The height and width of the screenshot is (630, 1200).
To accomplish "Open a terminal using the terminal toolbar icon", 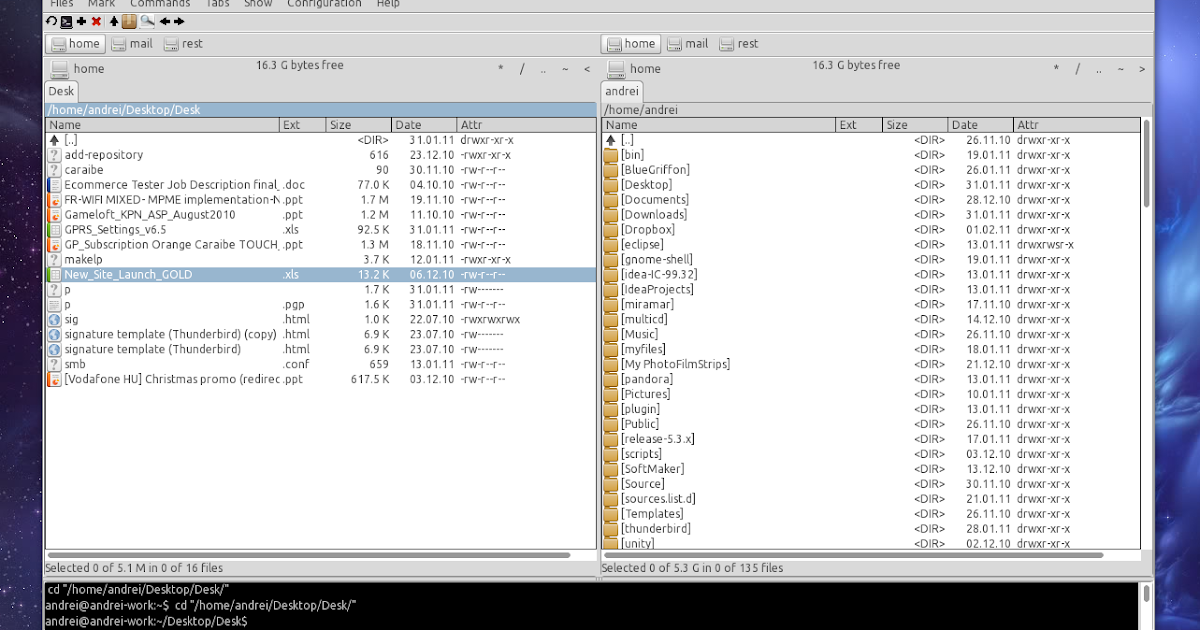I will pos(66,21).
